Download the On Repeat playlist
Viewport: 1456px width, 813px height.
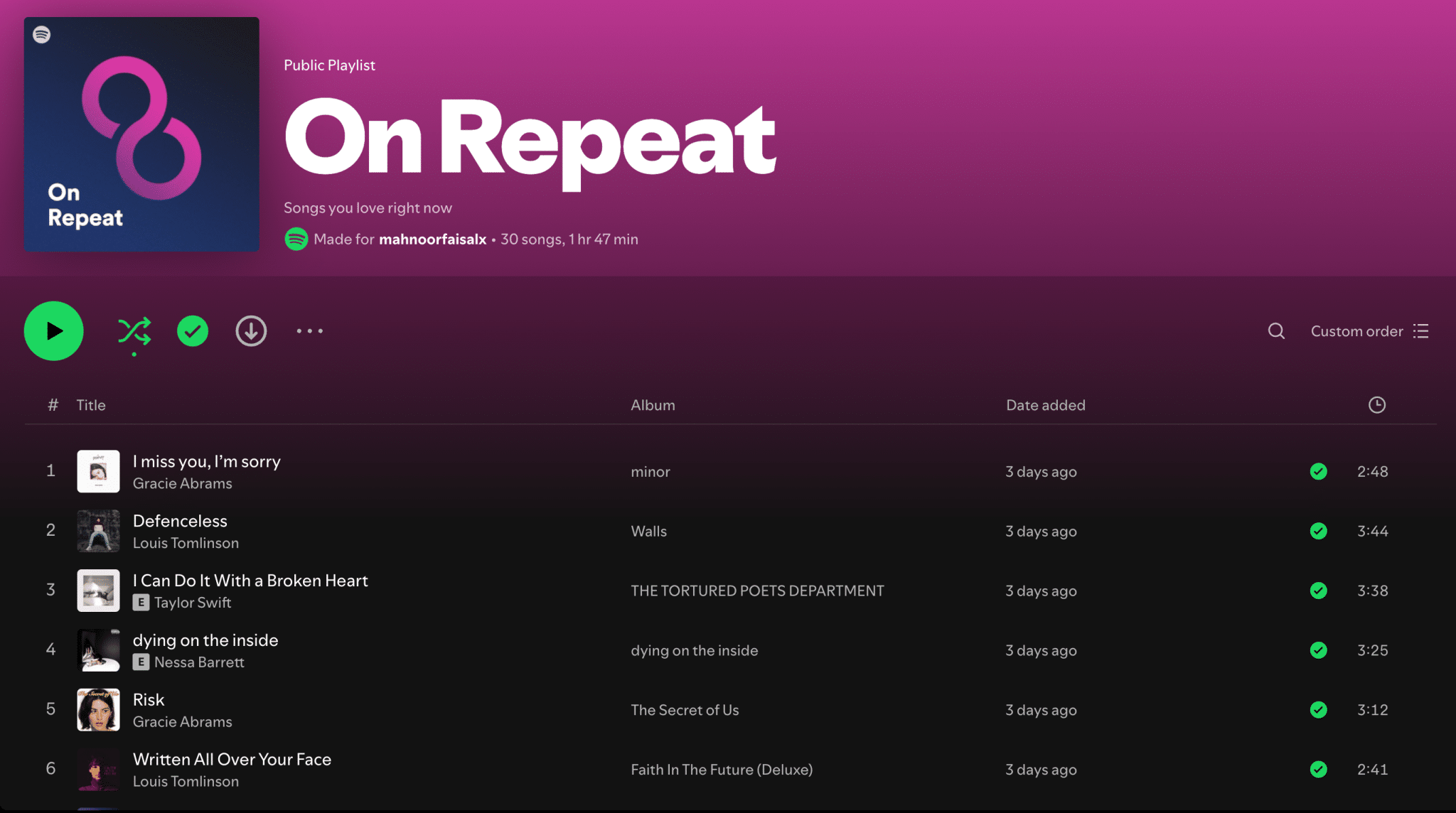pyautogui.click(x=250, y=330)
